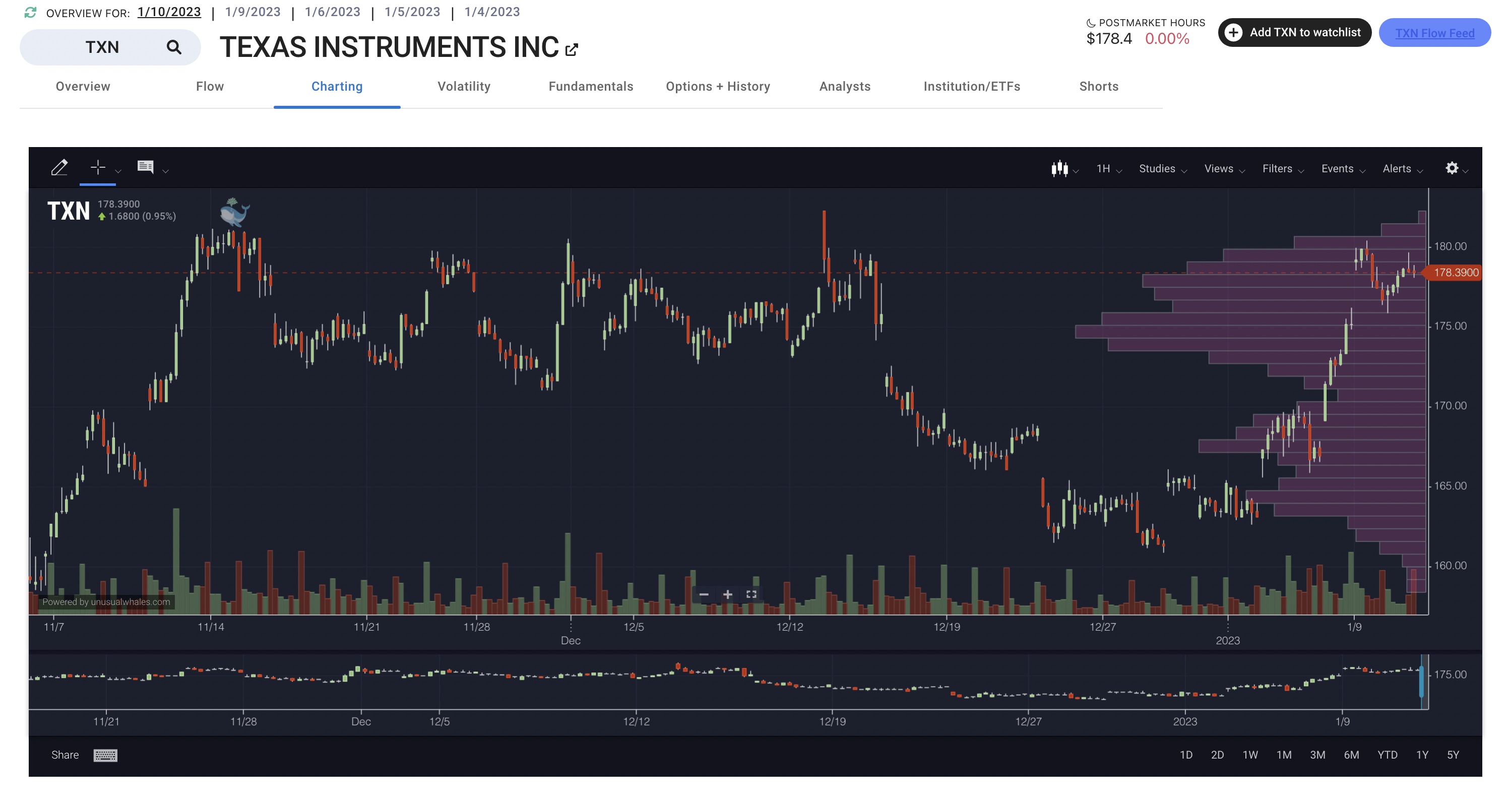This screenshot has height=812, width=1508.
Task: Open external link icon beside company name
Action: [572, 50]
